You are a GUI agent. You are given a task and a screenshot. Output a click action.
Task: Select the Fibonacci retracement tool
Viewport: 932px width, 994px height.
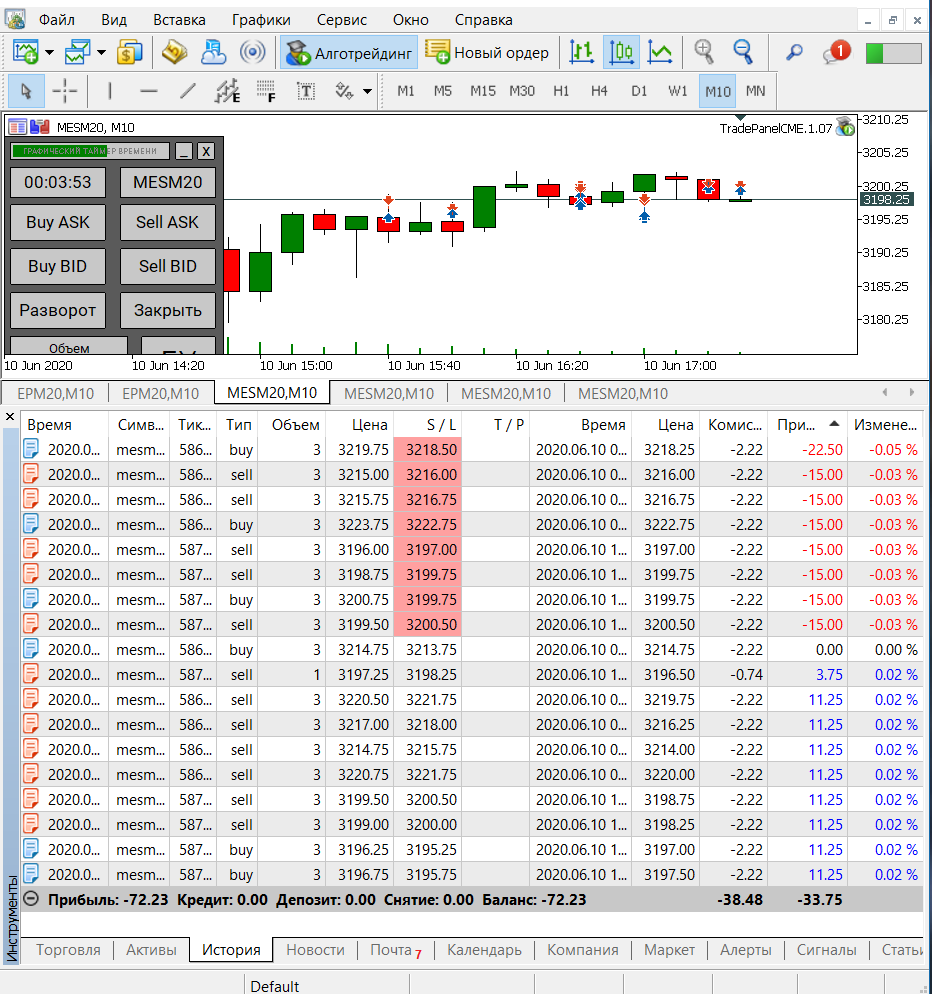point(266,91)
